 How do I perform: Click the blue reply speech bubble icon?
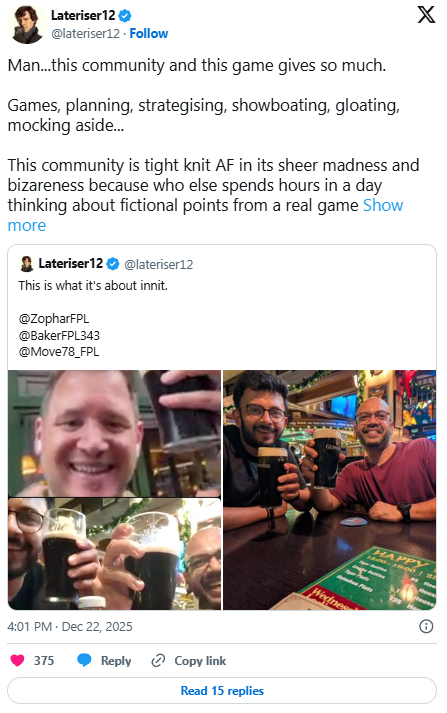tap(84, 660)
